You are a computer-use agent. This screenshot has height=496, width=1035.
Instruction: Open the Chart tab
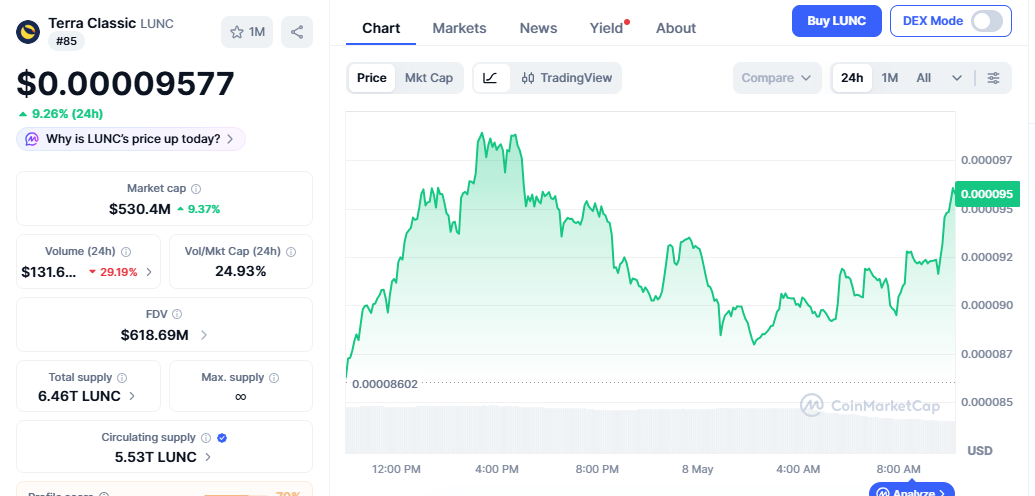[381, 28]
